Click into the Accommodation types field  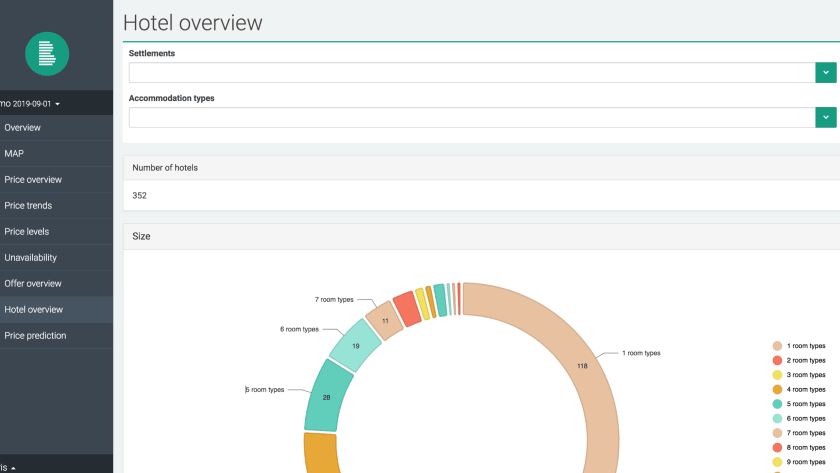472,117
